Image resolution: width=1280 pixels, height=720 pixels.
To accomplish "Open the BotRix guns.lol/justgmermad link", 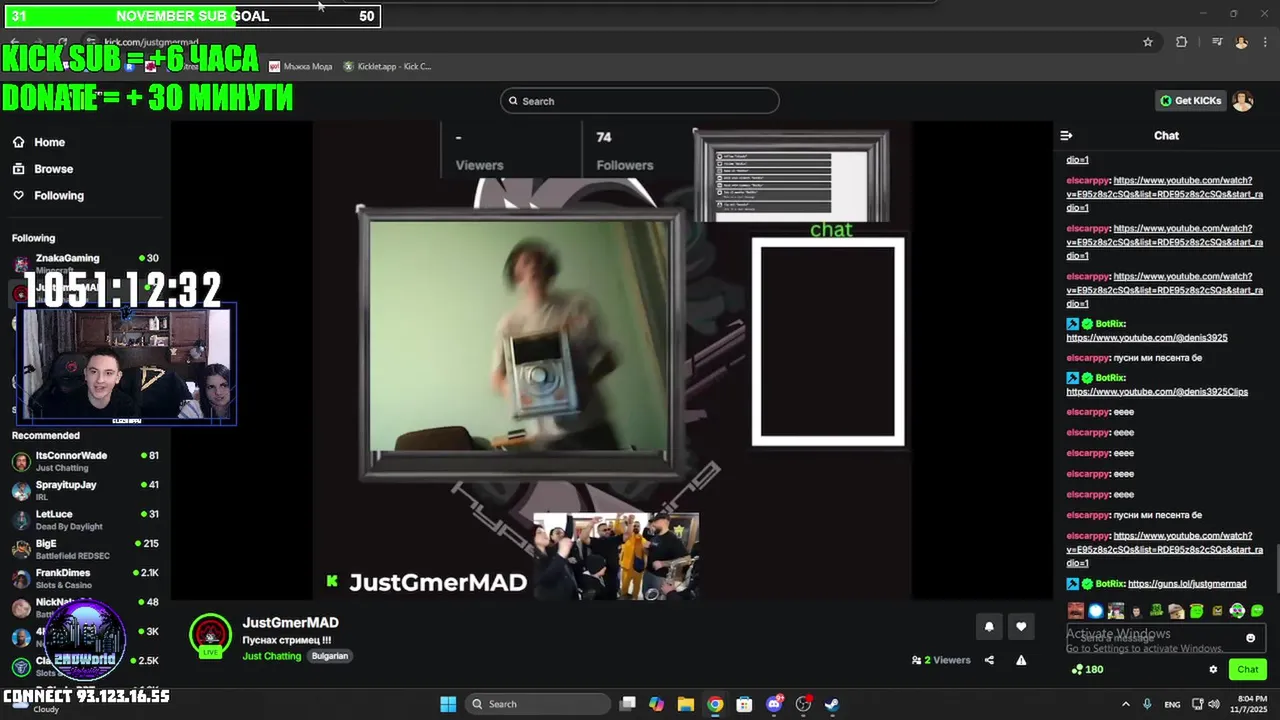I will point(1186,584).
